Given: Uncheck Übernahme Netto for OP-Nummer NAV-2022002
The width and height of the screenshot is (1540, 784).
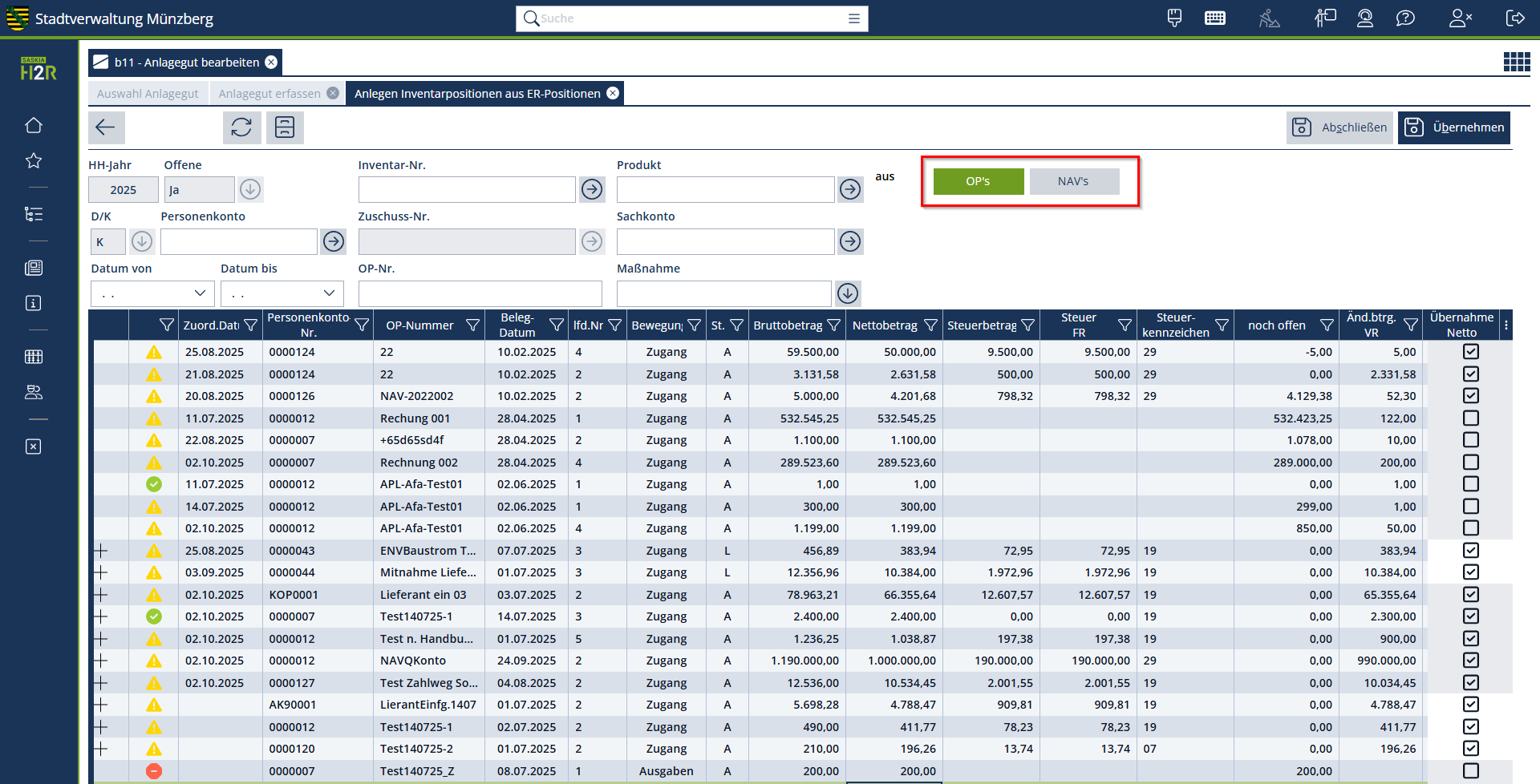Looking at the screenshot, I should coord(1470,396).
